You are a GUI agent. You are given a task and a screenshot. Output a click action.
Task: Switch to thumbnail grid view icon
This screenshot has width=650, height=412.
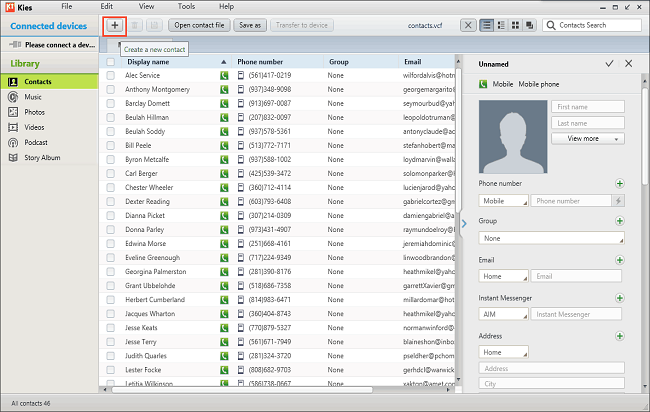point(515,25)
